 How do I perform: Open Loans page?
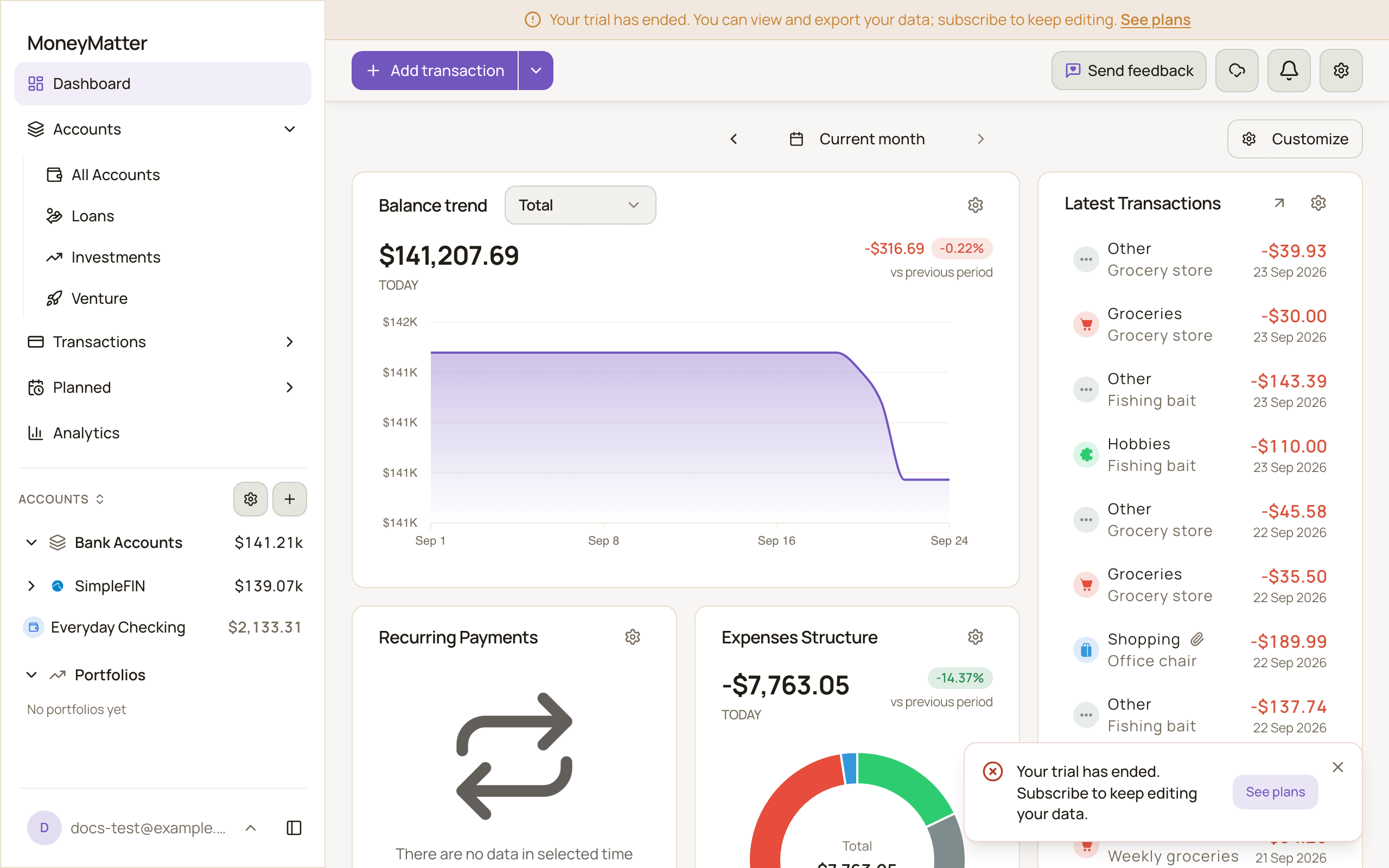92,216
